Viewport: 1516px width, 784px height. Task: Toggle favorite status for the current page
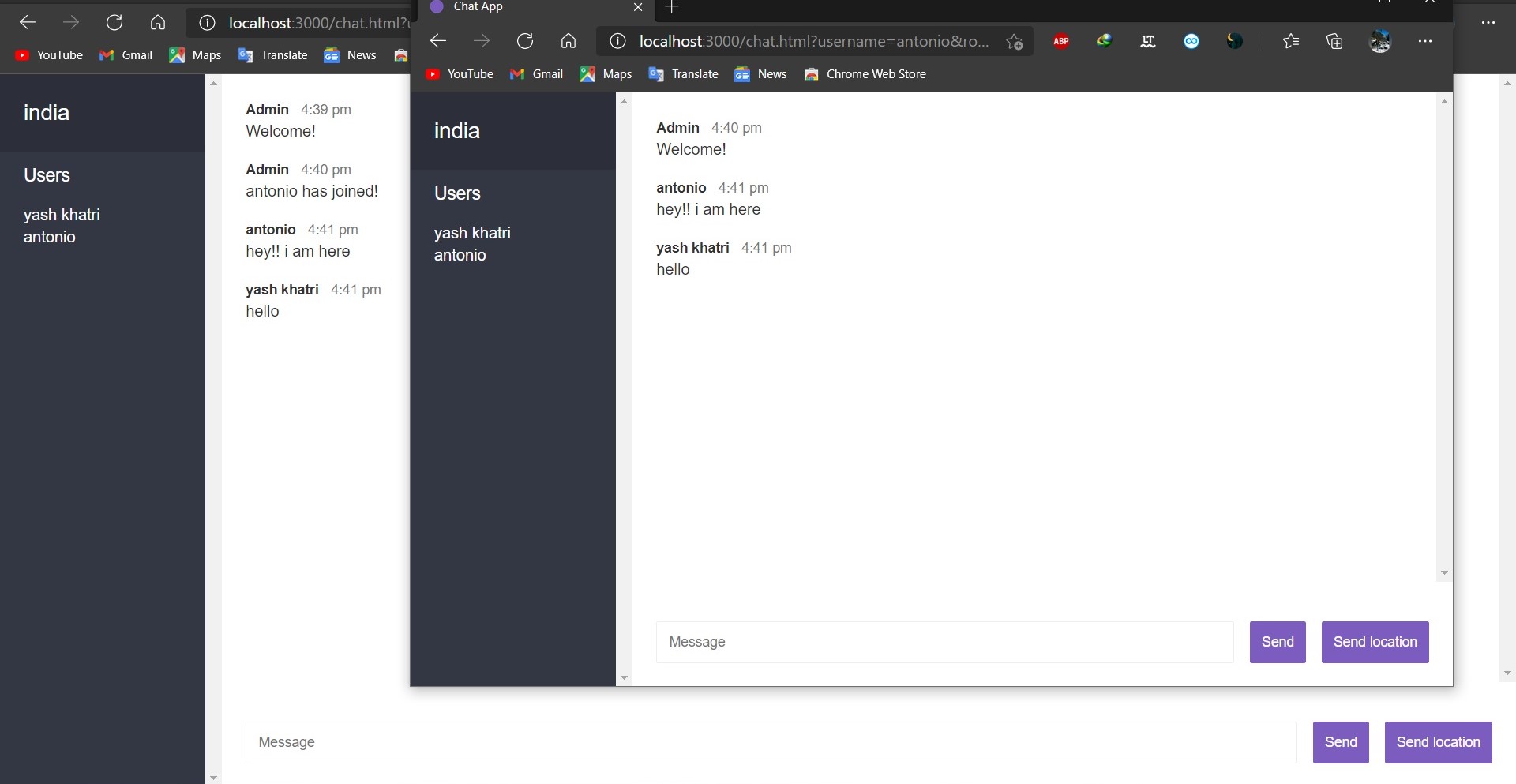pyautogui.click(x=1015, y=41)
